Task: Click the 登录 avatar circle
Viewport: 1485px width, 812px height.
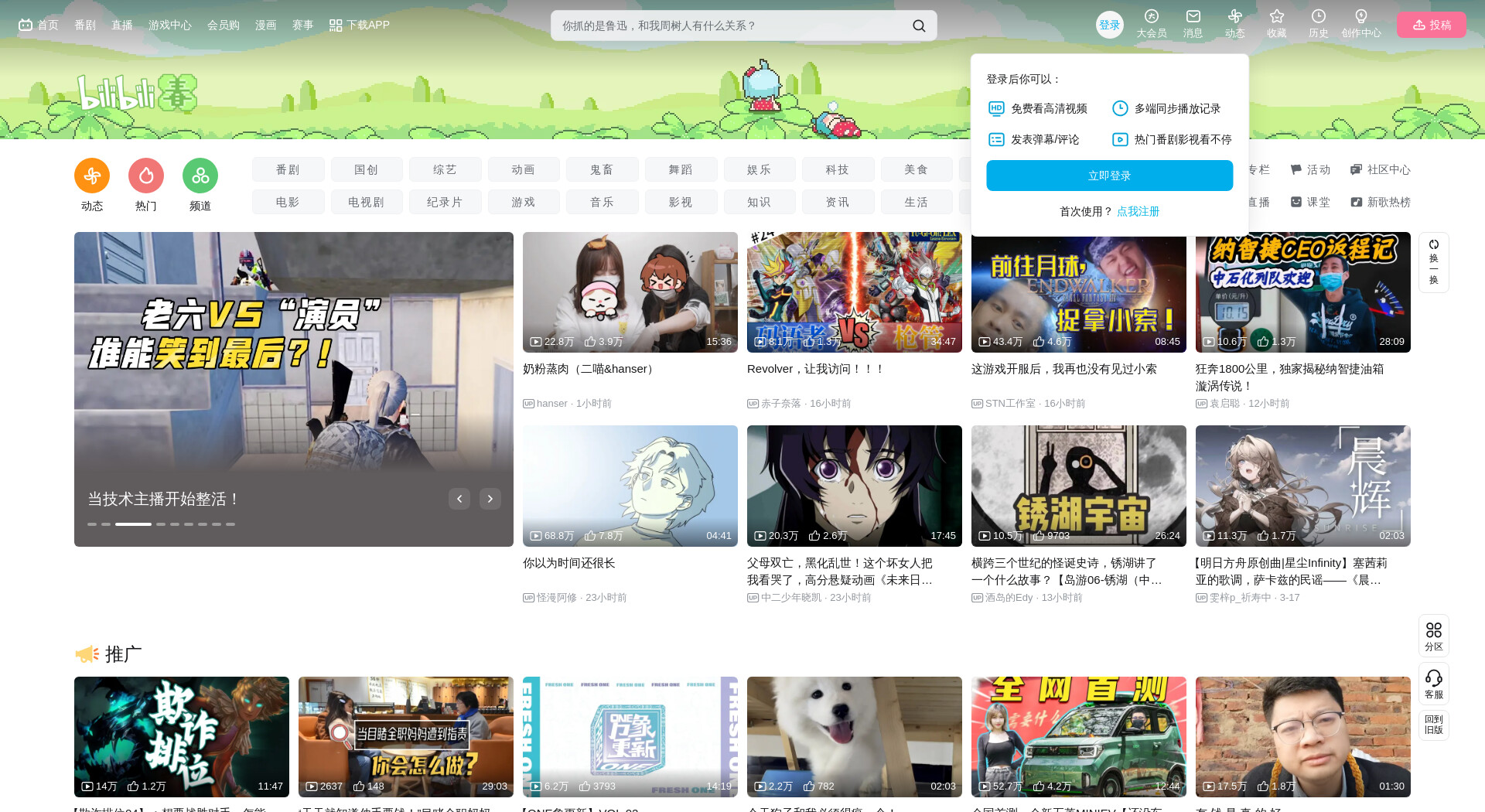Action: tap(1110, 25)
